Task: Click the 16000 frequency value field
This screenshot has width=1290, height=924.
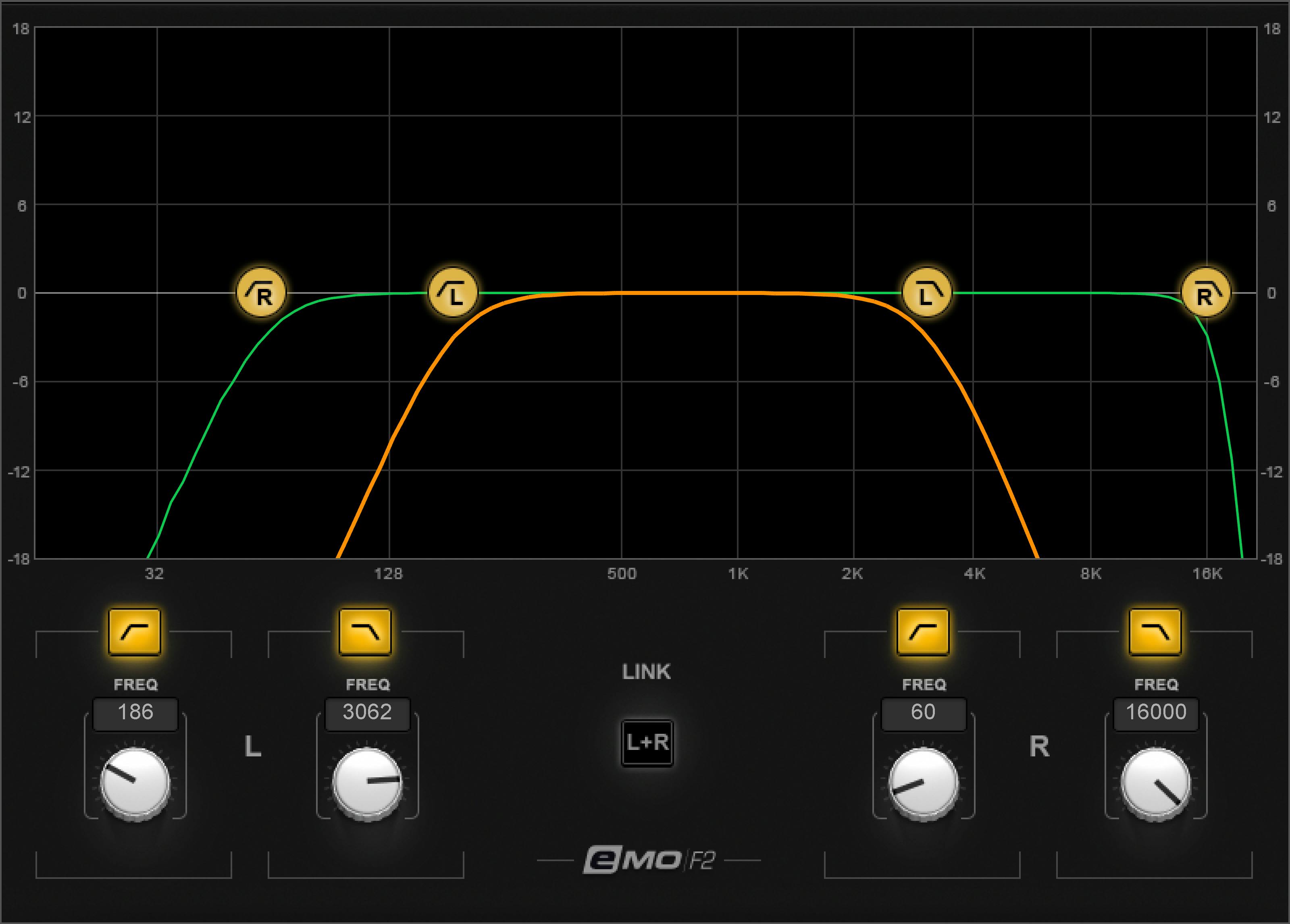Action: tap(1156, 712)
